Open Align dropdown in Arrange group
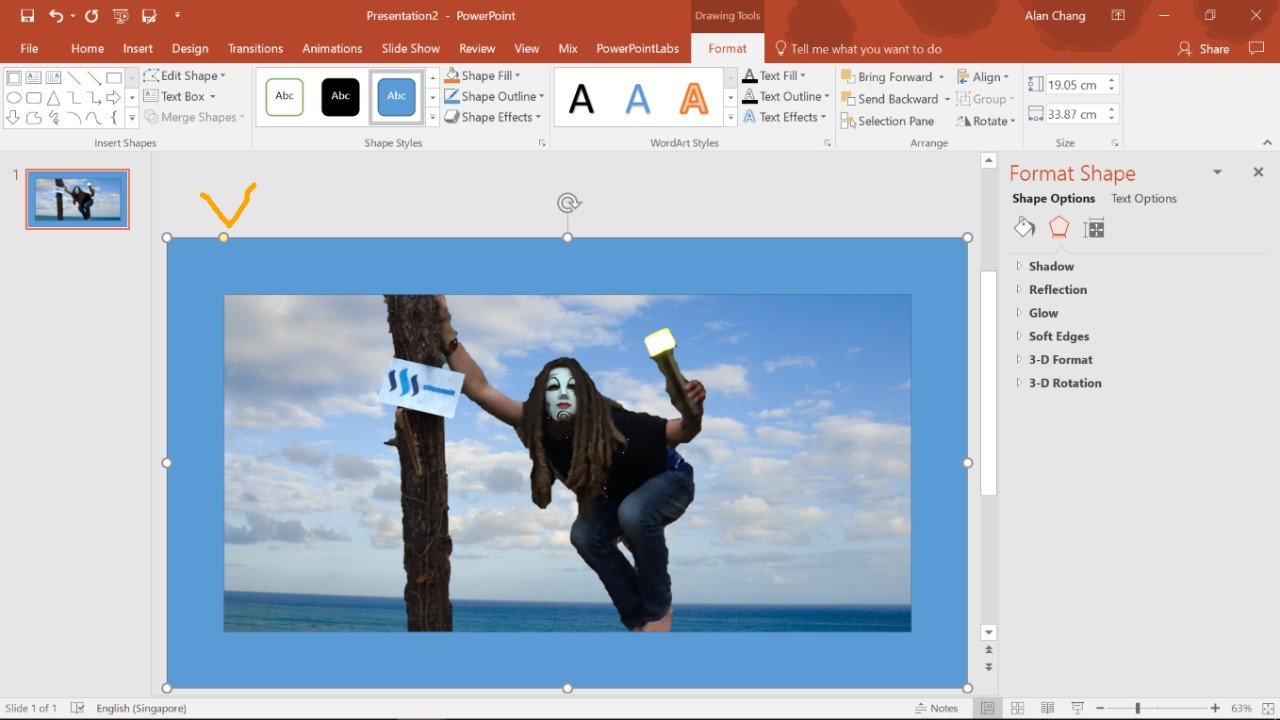Screen dimensions: 1280x720 tap(983, 77)
